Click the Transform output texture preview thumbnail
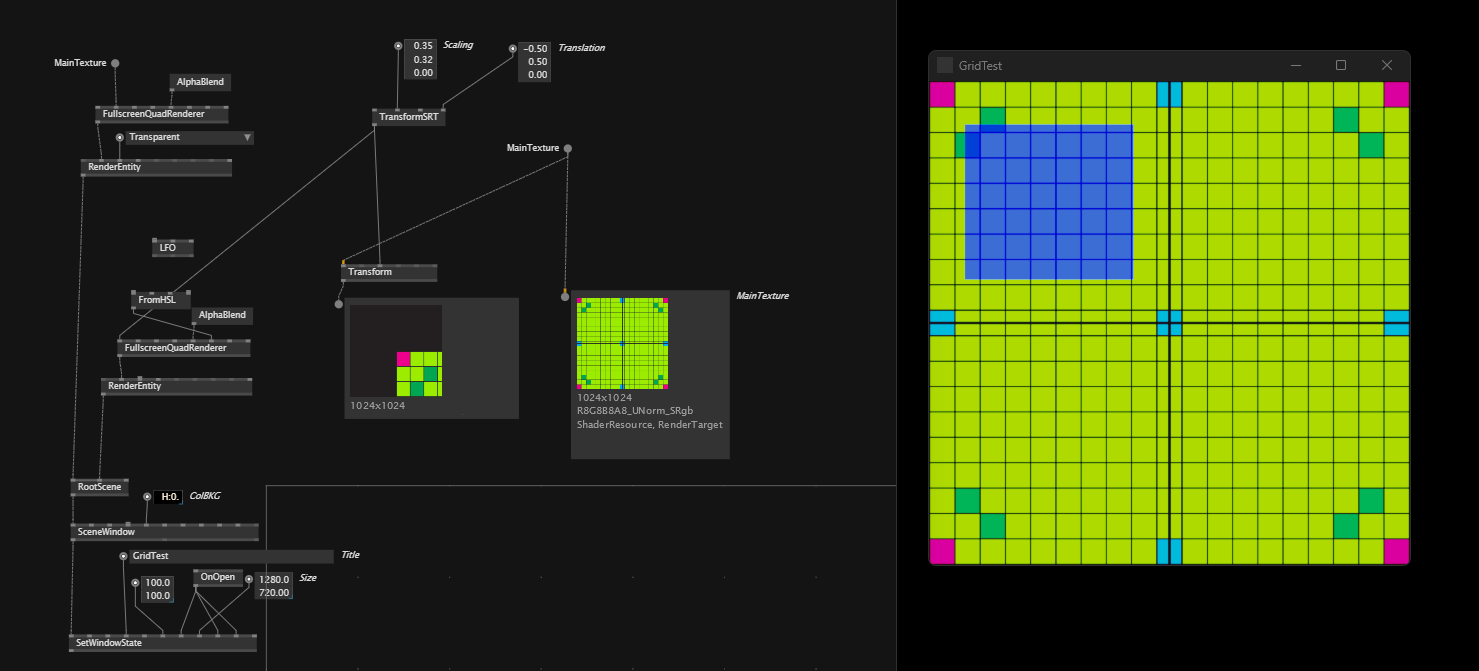Viewport: 1479px width, 671px height. [396, 352]
